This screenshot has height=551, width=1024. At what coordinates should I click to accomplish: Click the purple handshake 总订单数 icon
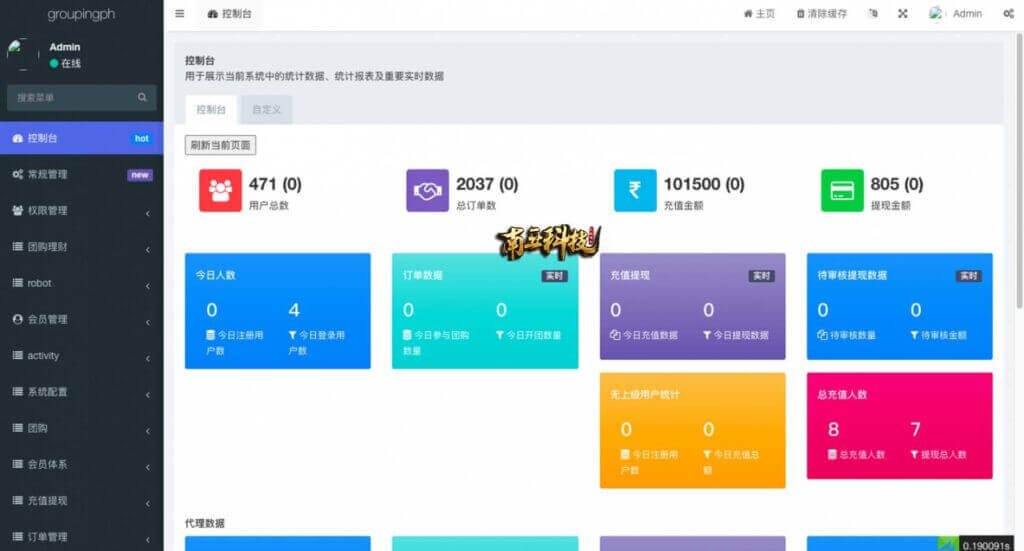click(x=427, y=190)
